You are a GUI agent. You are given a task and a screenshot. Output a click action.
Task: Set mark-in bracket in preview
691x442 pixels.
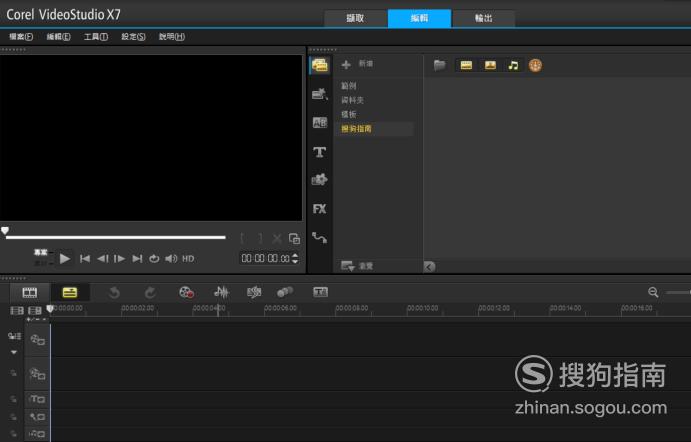pos(242,238)
